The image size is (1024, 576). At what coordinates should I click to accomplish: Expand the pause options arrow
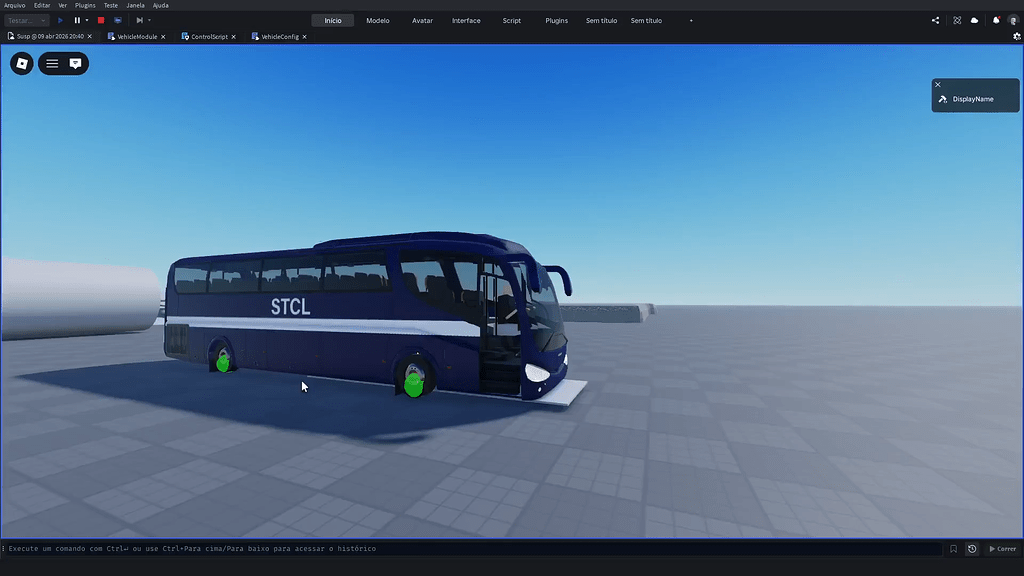tap(87, 20)
